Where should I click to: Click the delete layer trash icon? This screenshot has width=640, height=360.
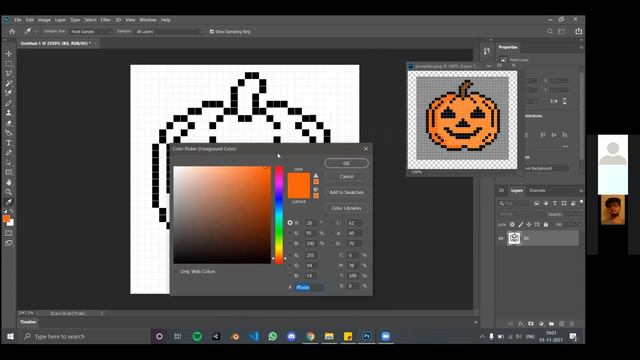coord(572,324)
